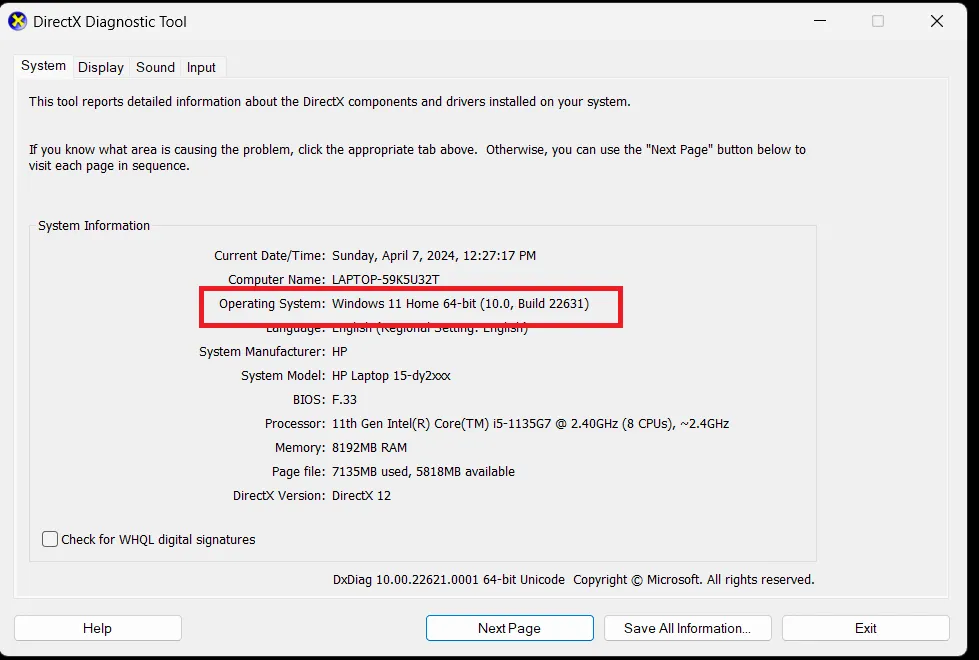The width and height of the screenshot is (979, 660).
Task: Enable Check for WHQL digital signatures
Action: coord(49,538)
